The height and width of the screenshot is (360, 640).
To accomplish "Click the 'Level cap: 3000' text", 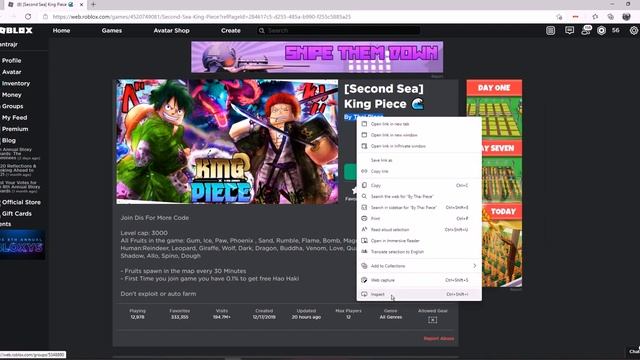I will (144, 233).
